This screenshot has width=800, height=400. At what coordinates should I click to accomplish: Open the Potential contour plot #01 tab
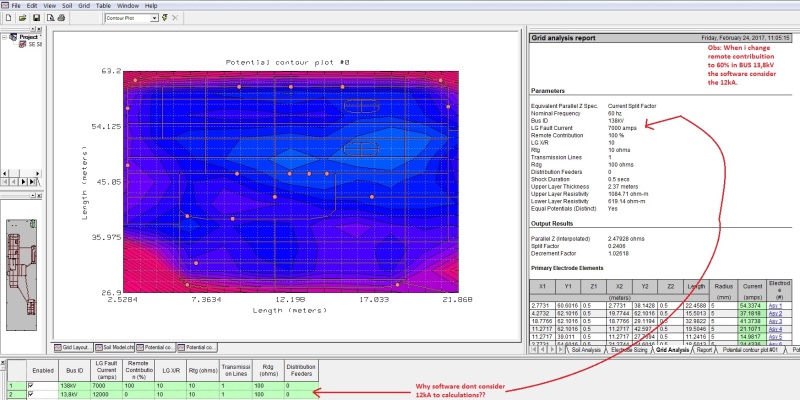click(x=749, y=350)
